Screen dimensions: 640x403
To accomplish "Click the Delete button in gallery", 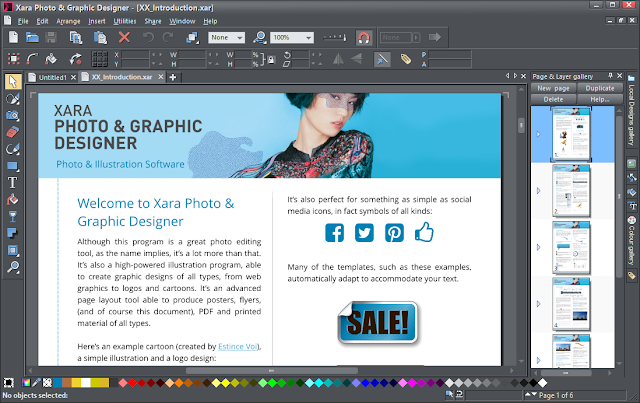I will 553,99.
